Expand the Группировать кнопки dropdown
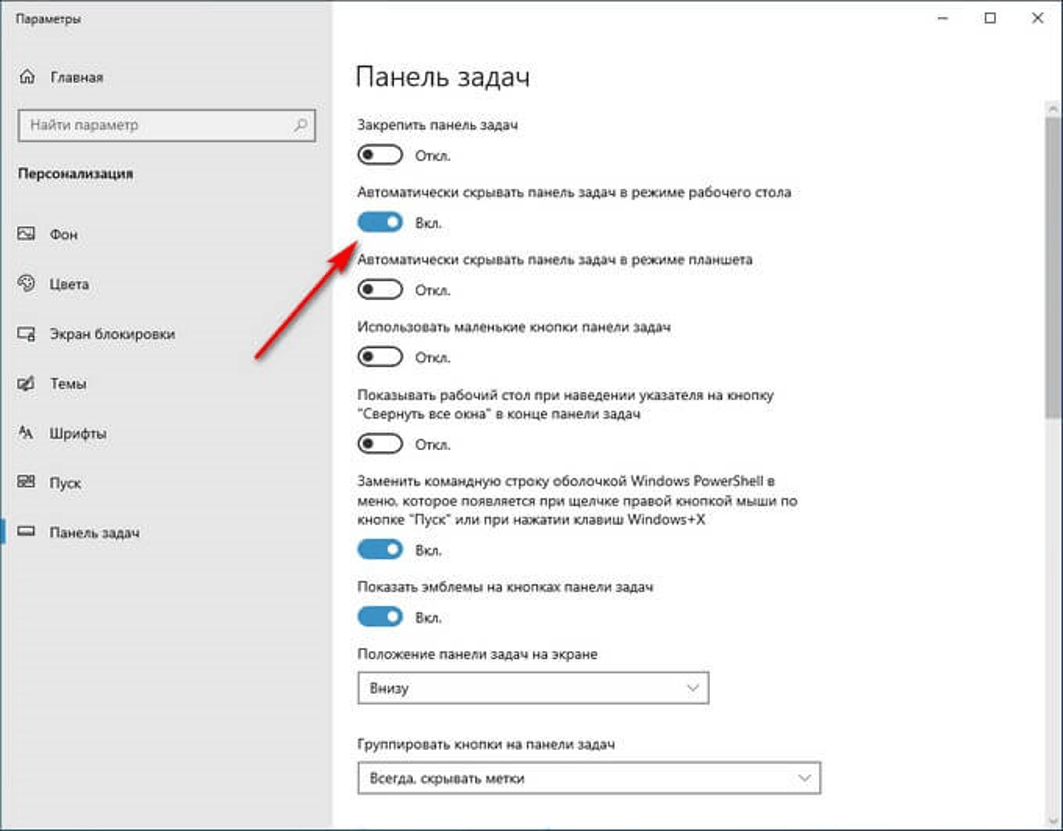The image size is (1063, 831). click(588, 778)
